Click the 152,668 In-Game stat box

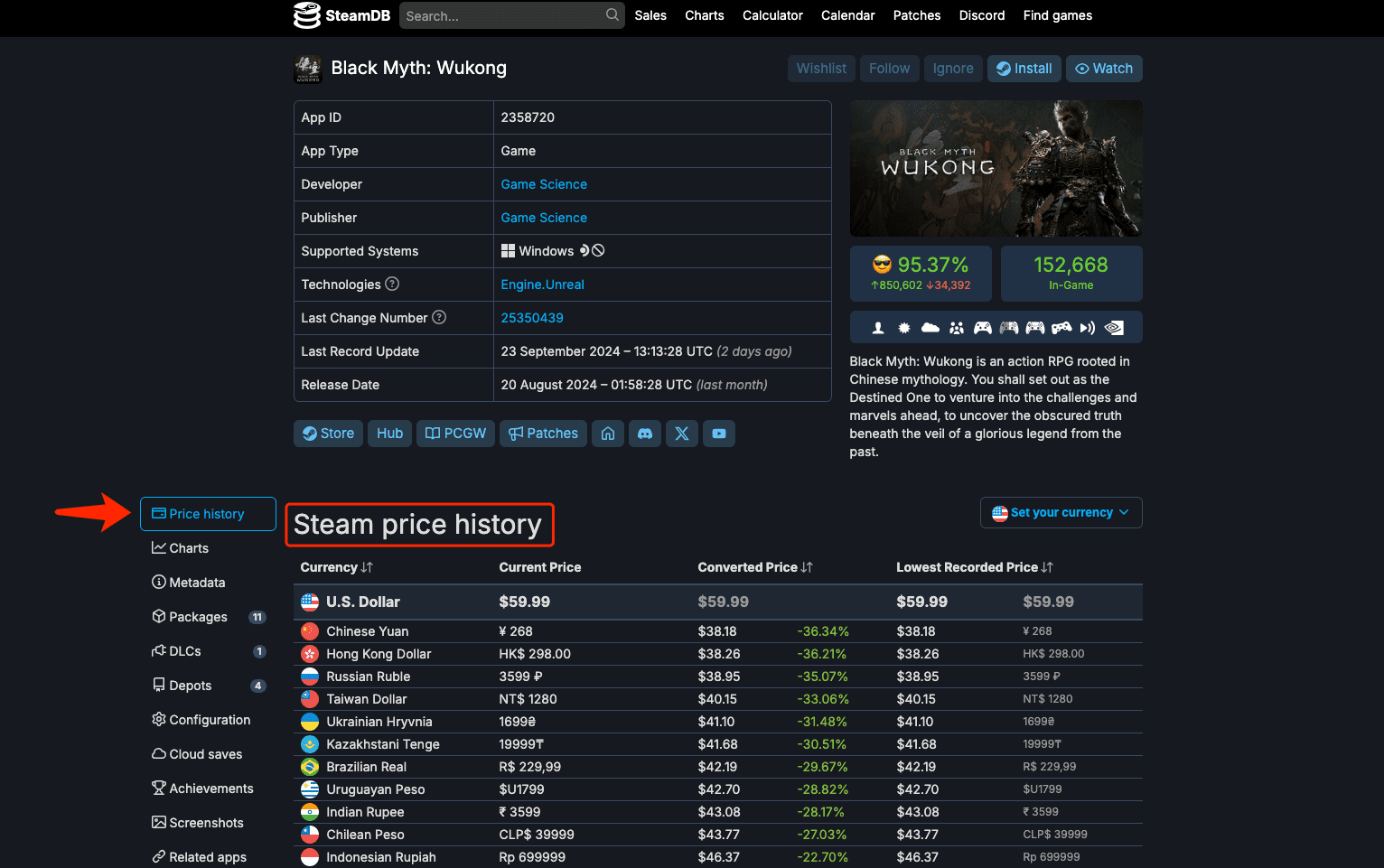coord(1071,274)
